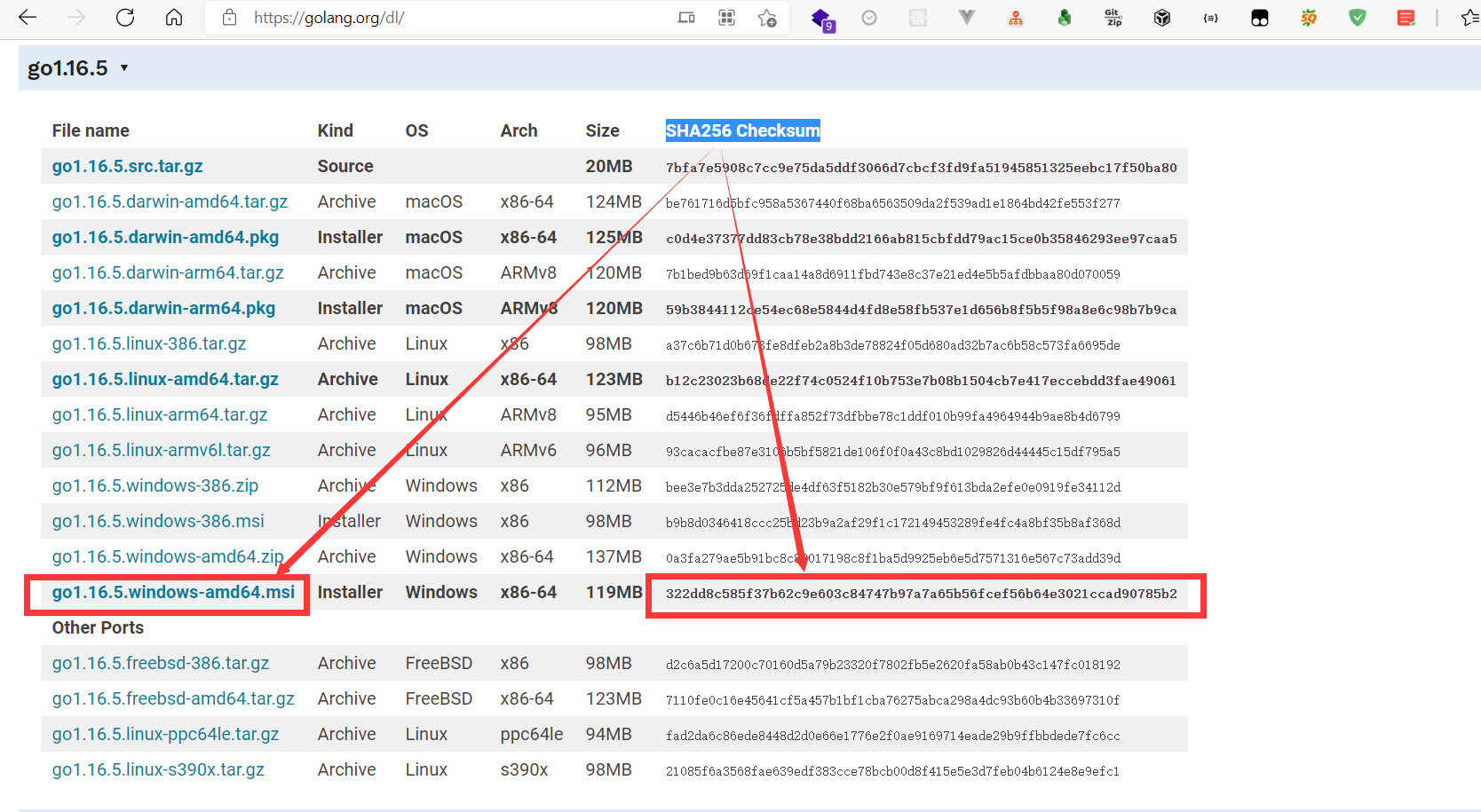Open the favorites star list icon
Viewport: 1481px width, 812px height.
tap(1470, 18)
